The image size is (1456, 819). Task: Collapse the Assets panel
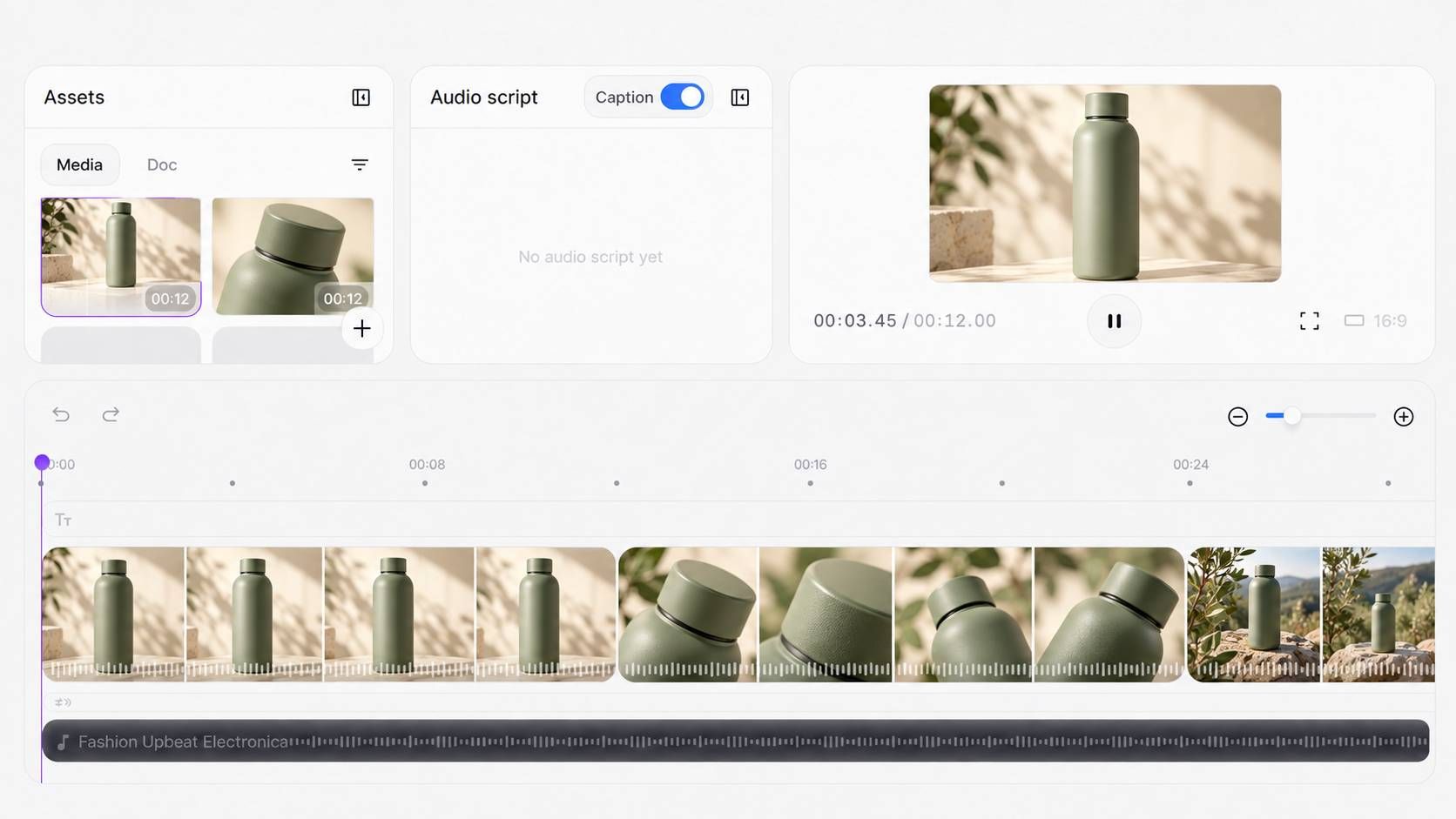point(361,97)
